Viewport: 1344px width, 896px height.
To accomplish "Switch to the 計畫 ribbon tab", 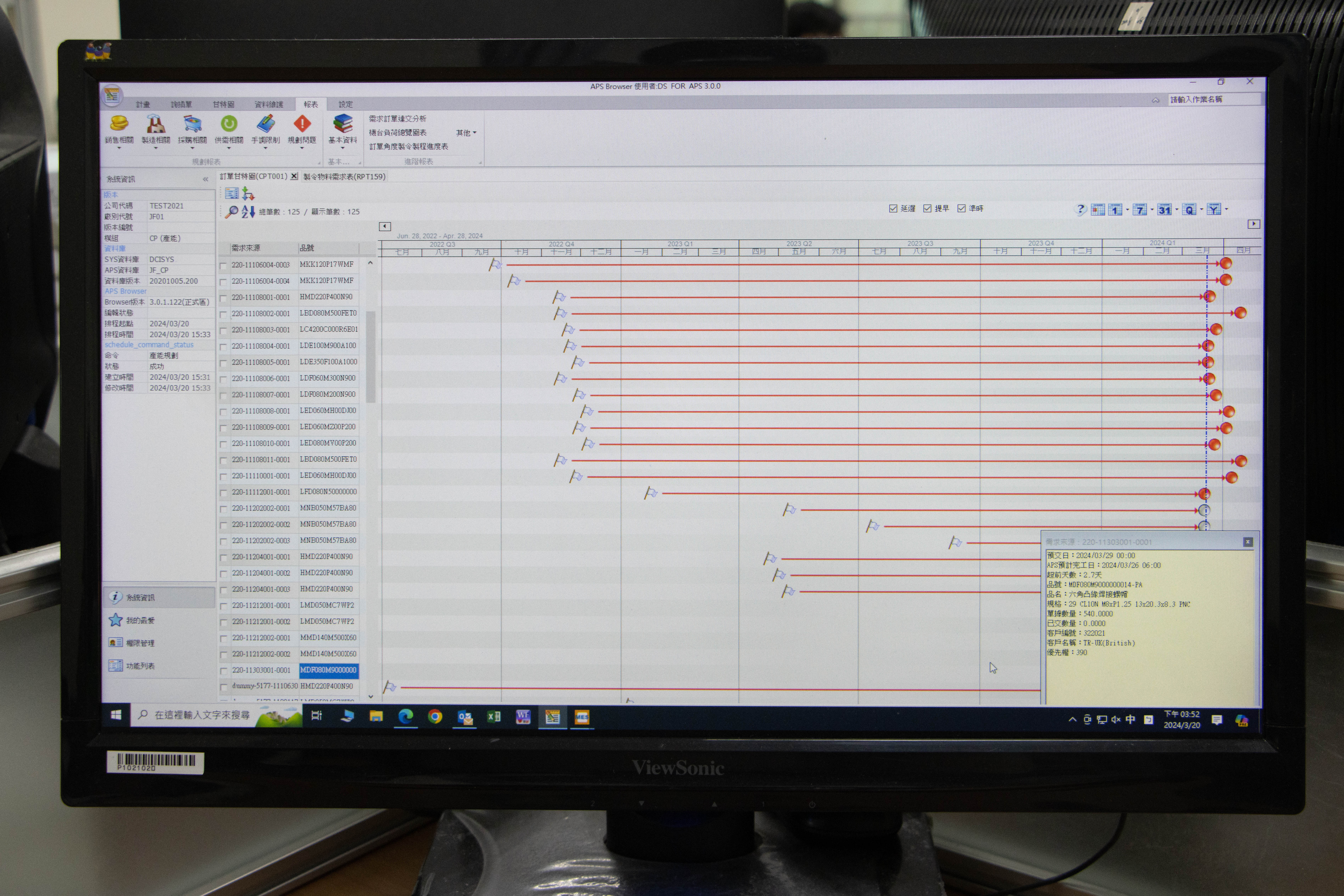I will point(143,105).
